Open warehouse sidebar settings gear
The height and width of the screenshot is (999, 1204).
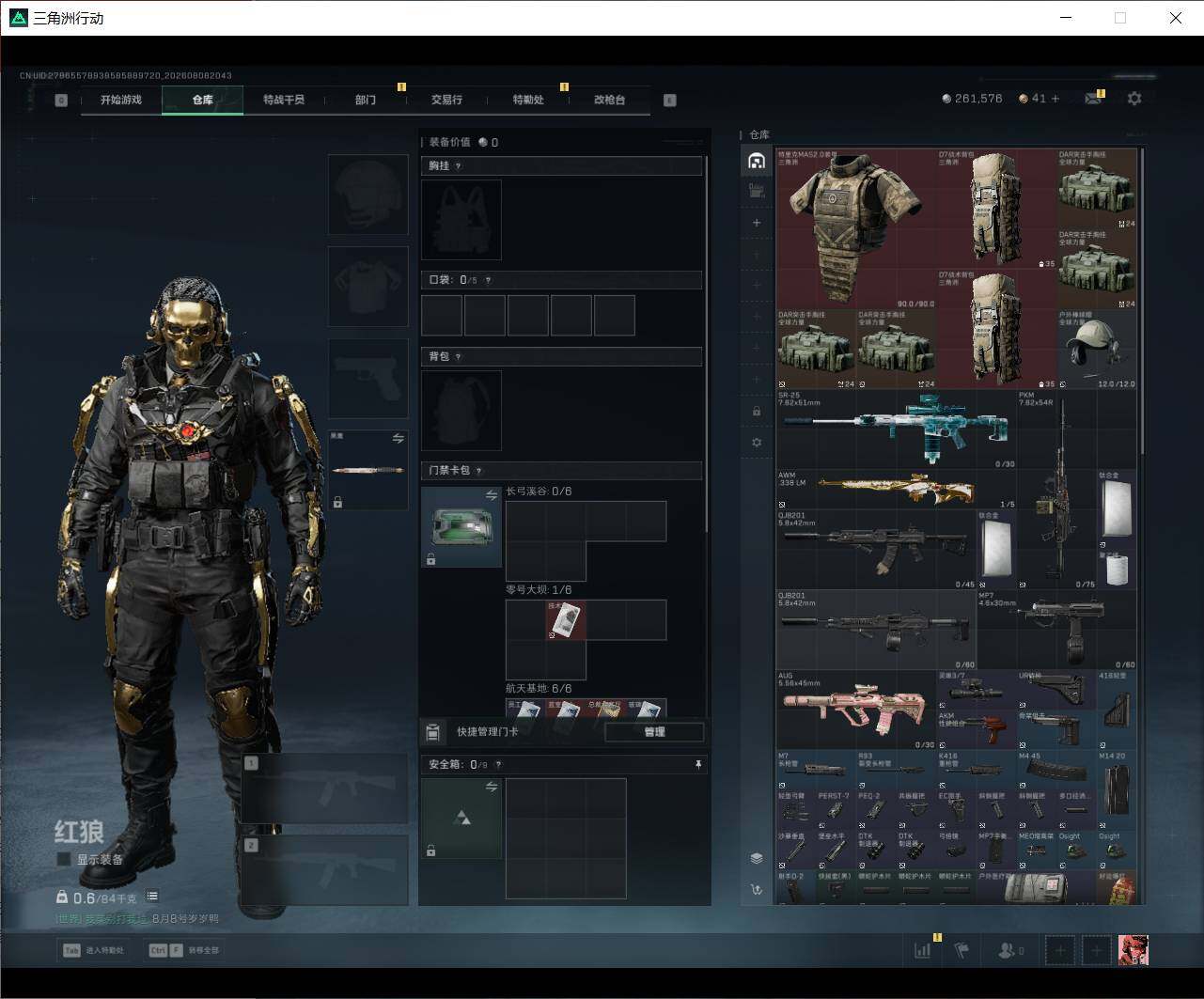[x=757, y=442]
